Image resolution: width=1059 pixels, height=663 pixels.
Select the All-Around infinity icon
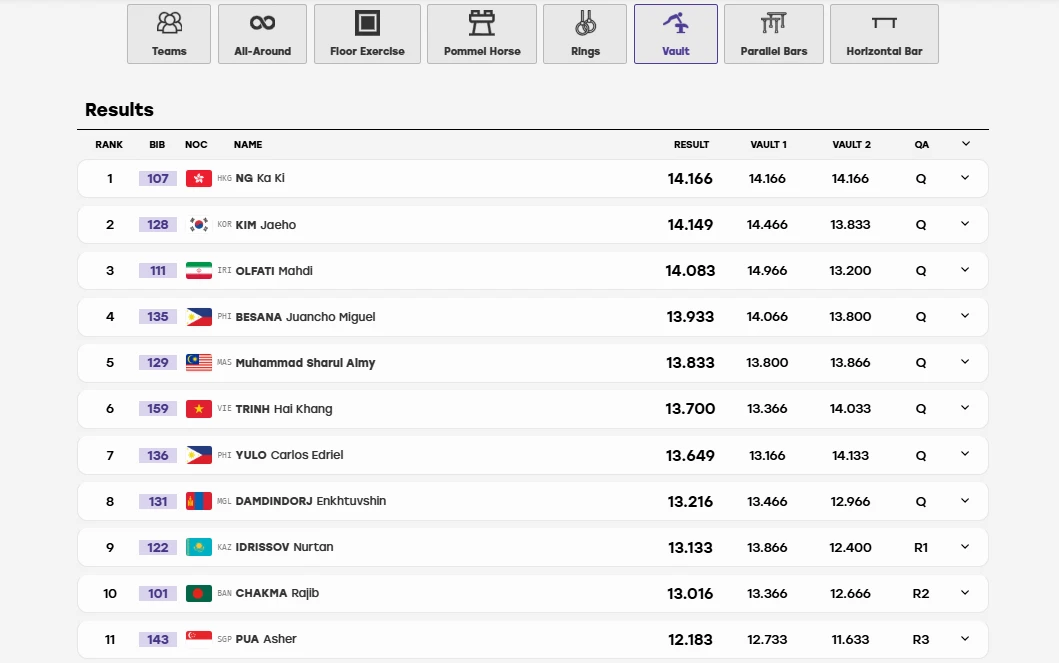point(262,23)
